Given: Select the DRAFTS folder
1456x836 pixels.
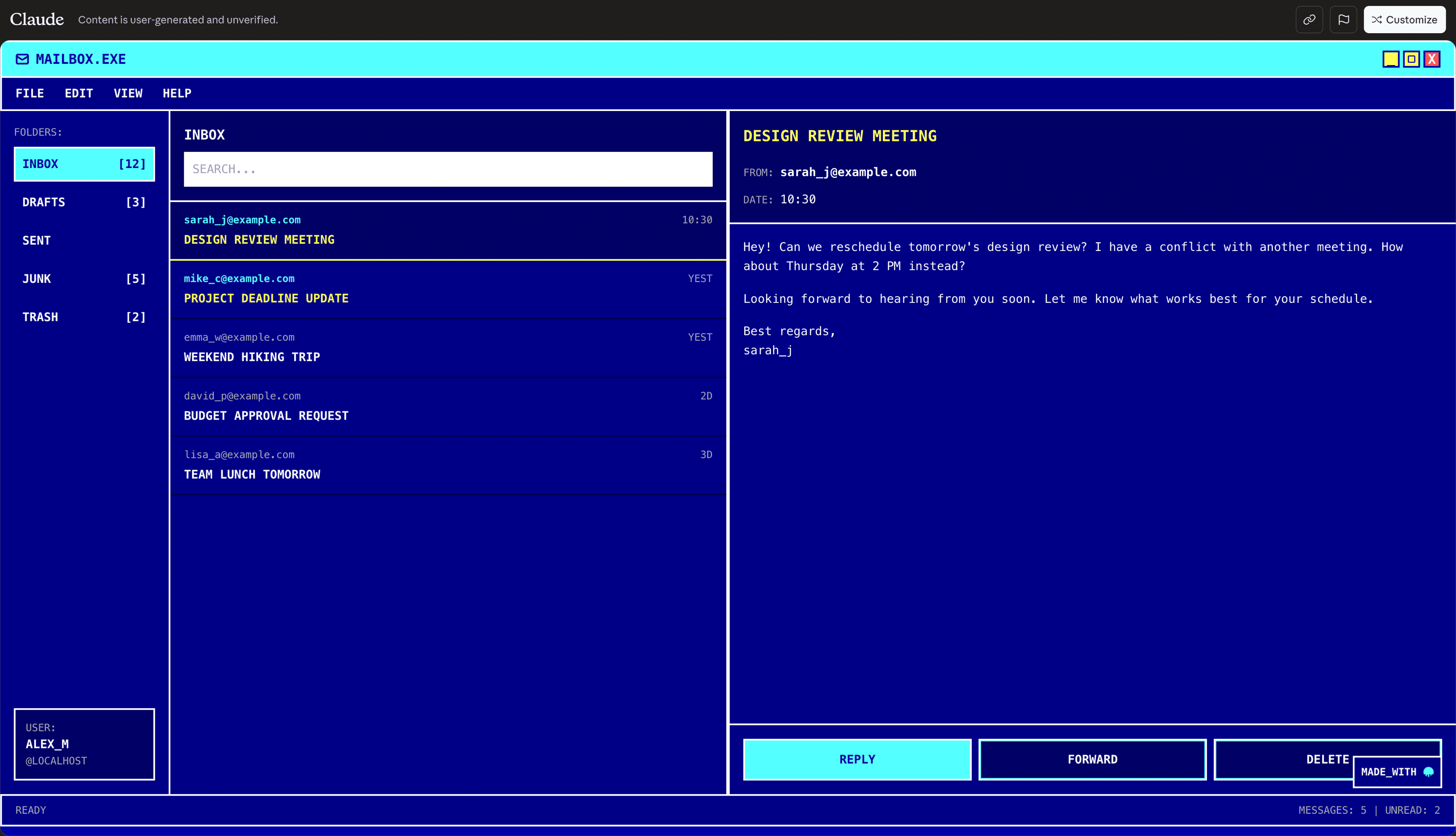Looking at the screenshot, I should (84, 202).
